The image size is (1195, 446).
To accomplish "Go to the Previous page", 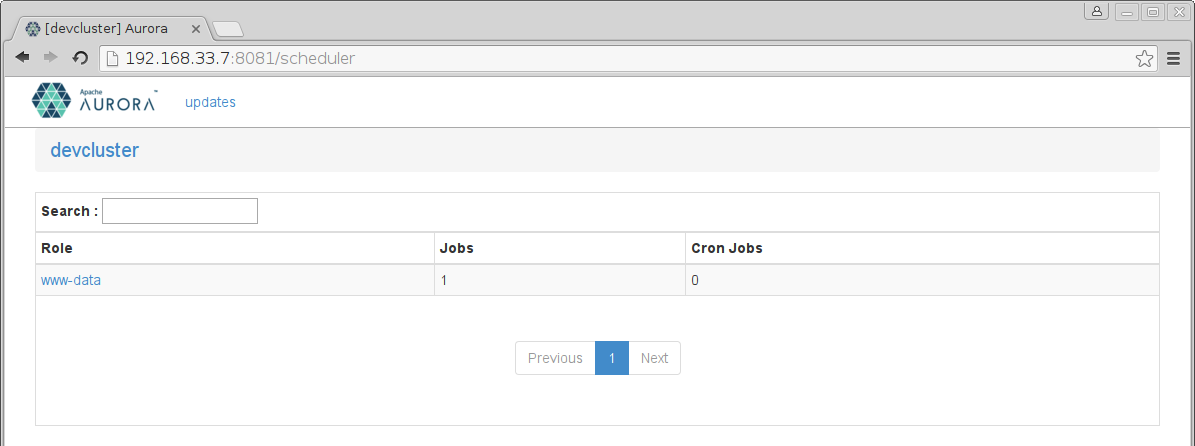I will (x=555, y=358).
